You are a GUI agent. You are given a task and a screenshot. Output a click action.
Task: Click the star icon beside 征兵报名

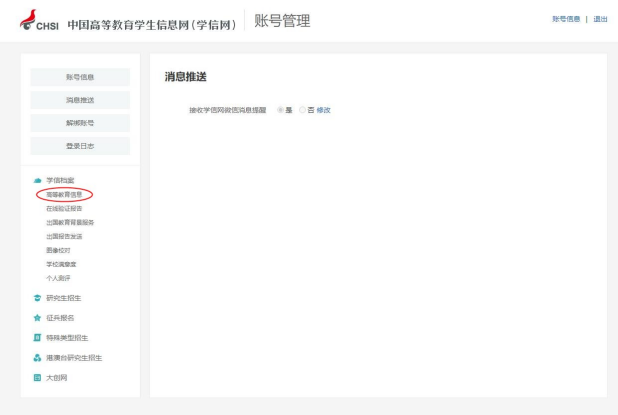pyautogui.click(x=37, y=318)
